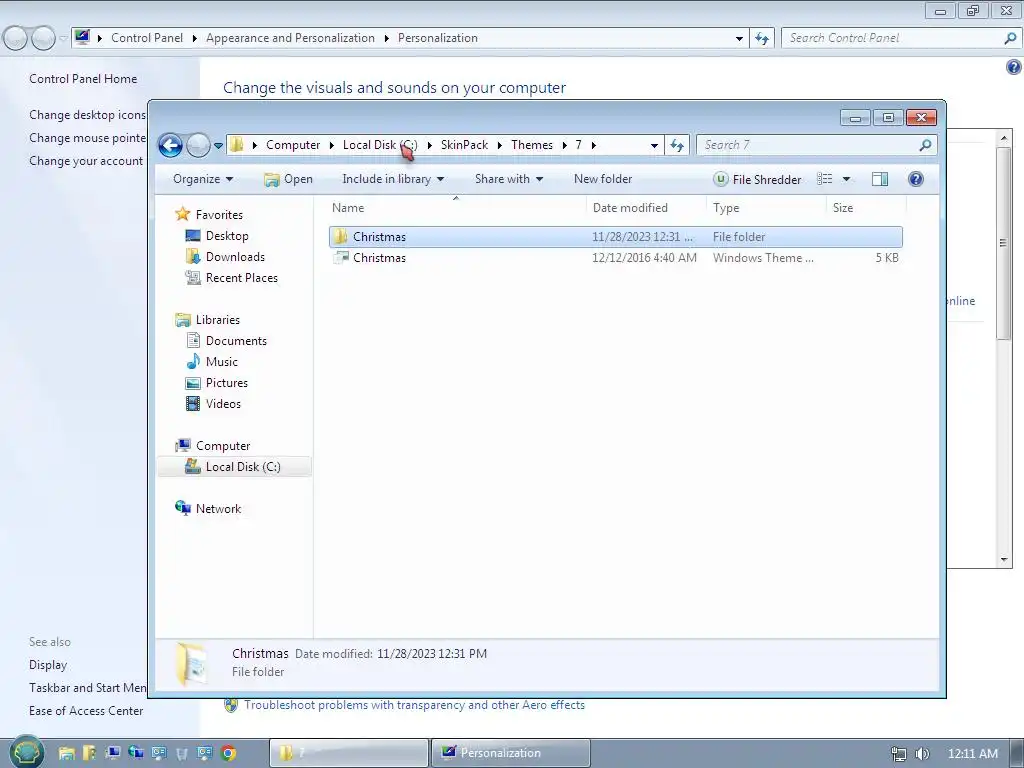Click the taskbar clock showing 12:11 AM
Screen dimensions: 1024x768
pyautogui.click(x=972, y=754)
